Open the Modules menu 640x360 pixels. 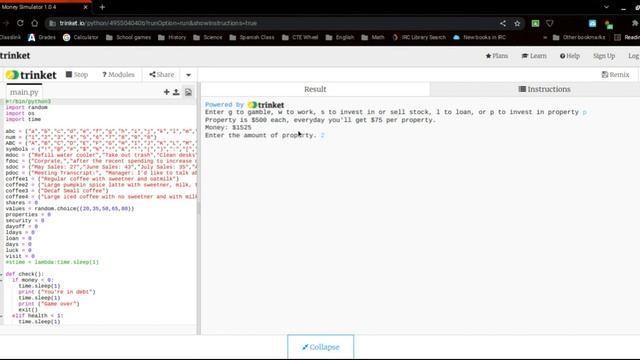pyautogui.click(x=118, y=75)
